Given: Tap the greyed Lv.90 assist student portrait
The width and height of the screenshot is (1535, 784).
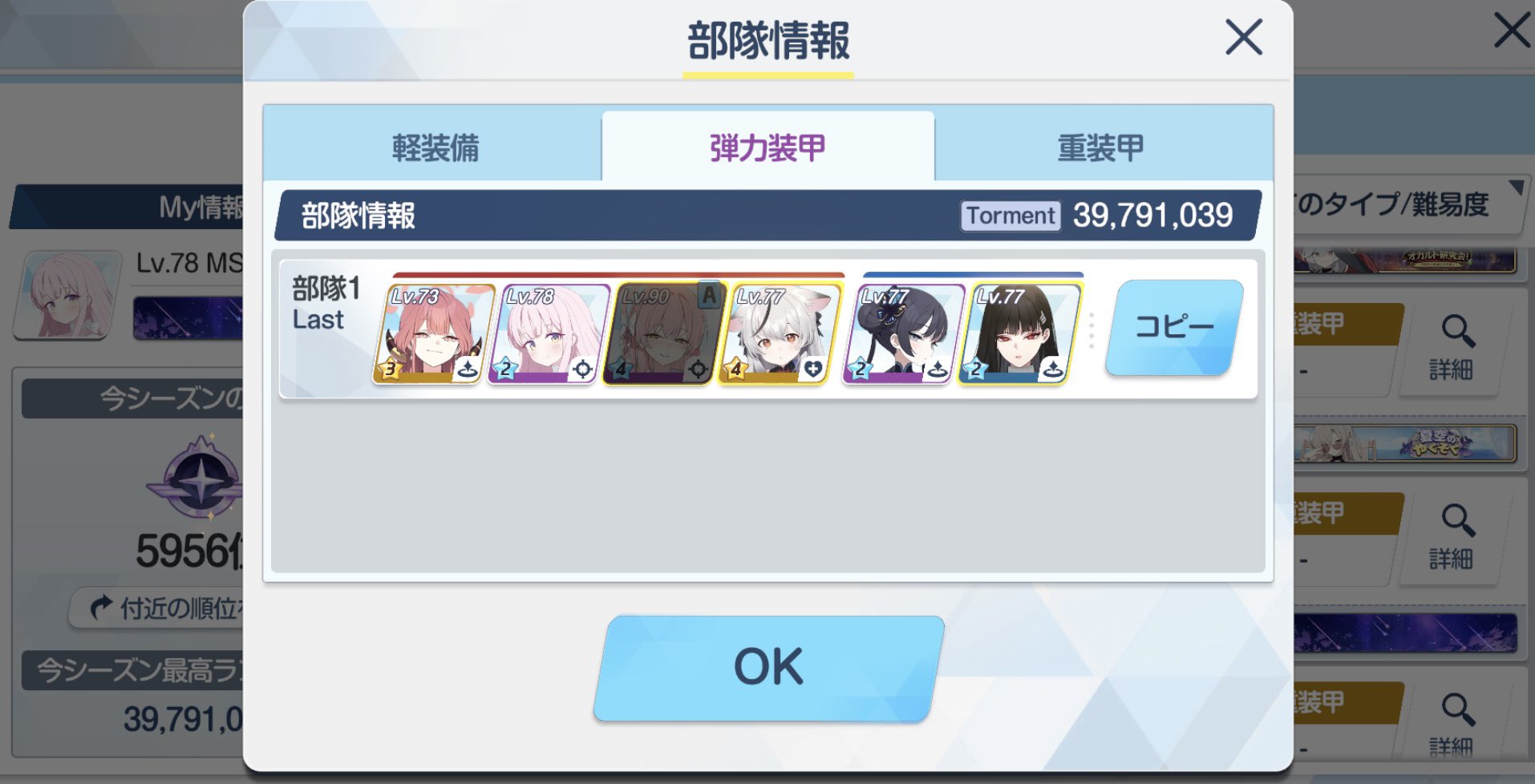Looking at the screenshot, I should point(664,333).
